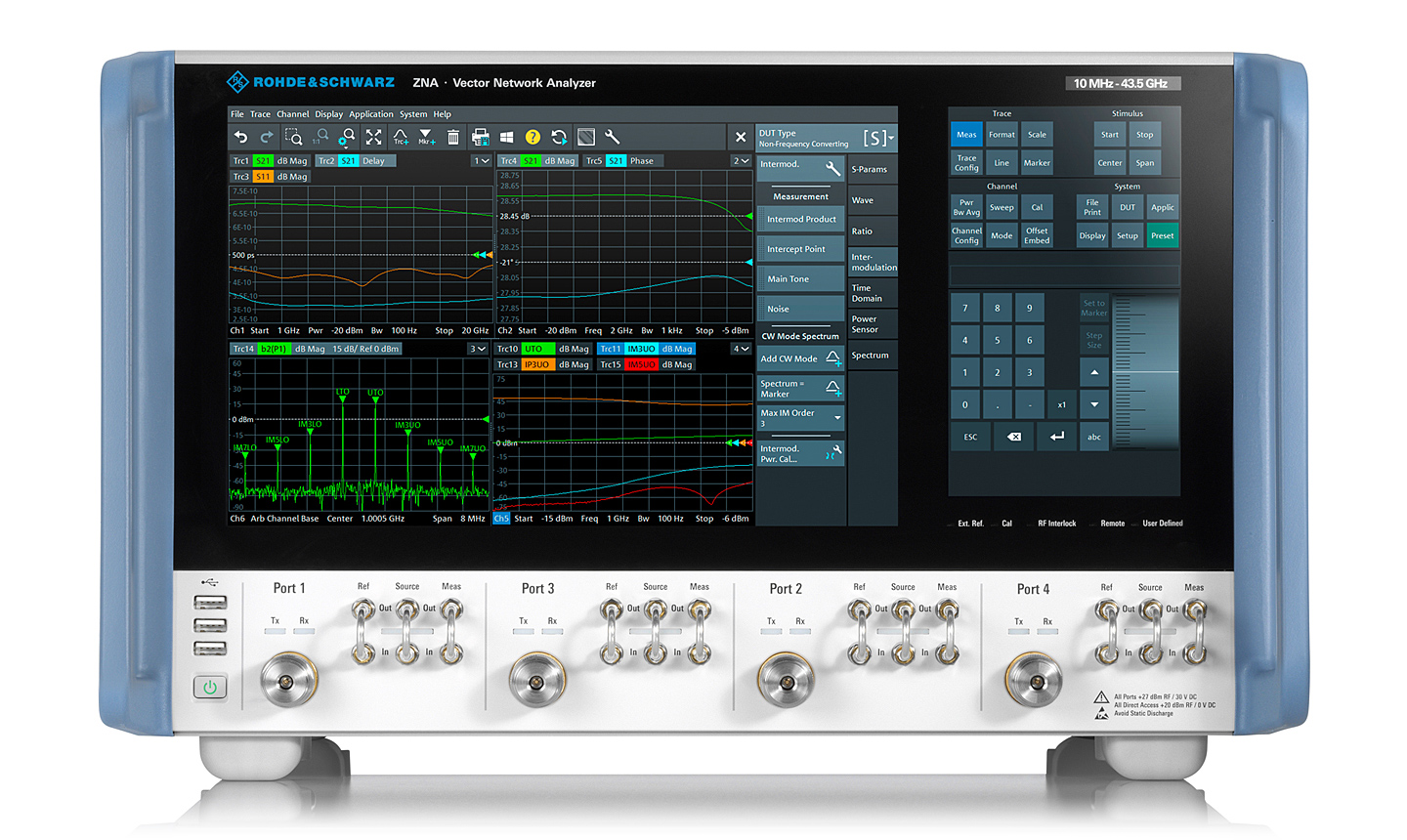Toggle the x1 multiplier key

pos(1062,404)
